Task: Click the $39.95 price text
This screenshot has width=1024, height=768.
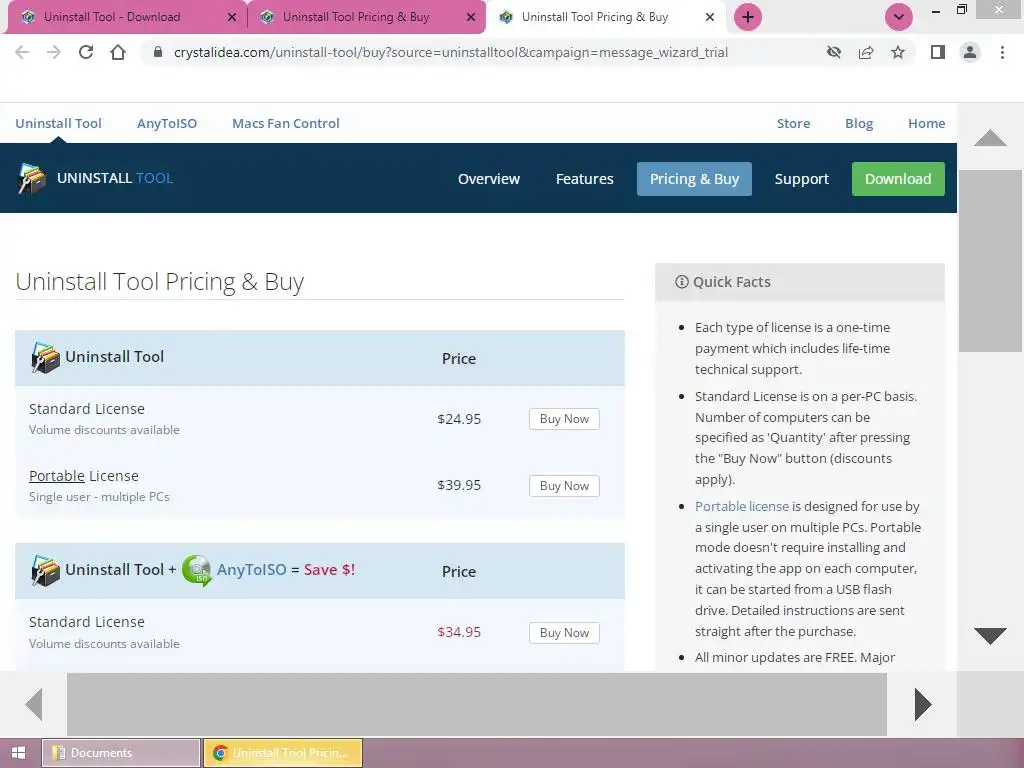Action: pyautogui.click(x=459, y=485)
